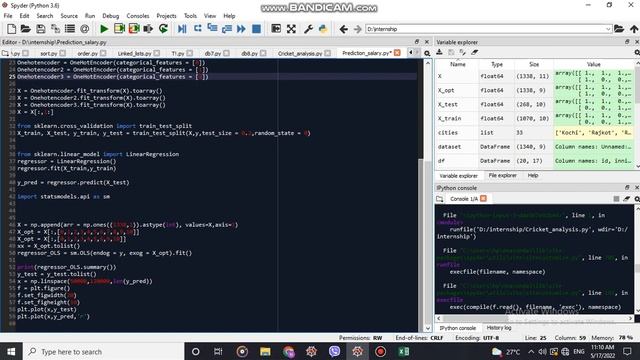640x360 pixels.
Task: Go forward to next cursor position
Action: coord(357,29)
